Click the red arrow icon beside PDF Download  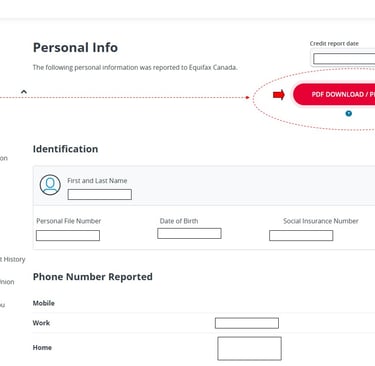(x=279, y=95)
